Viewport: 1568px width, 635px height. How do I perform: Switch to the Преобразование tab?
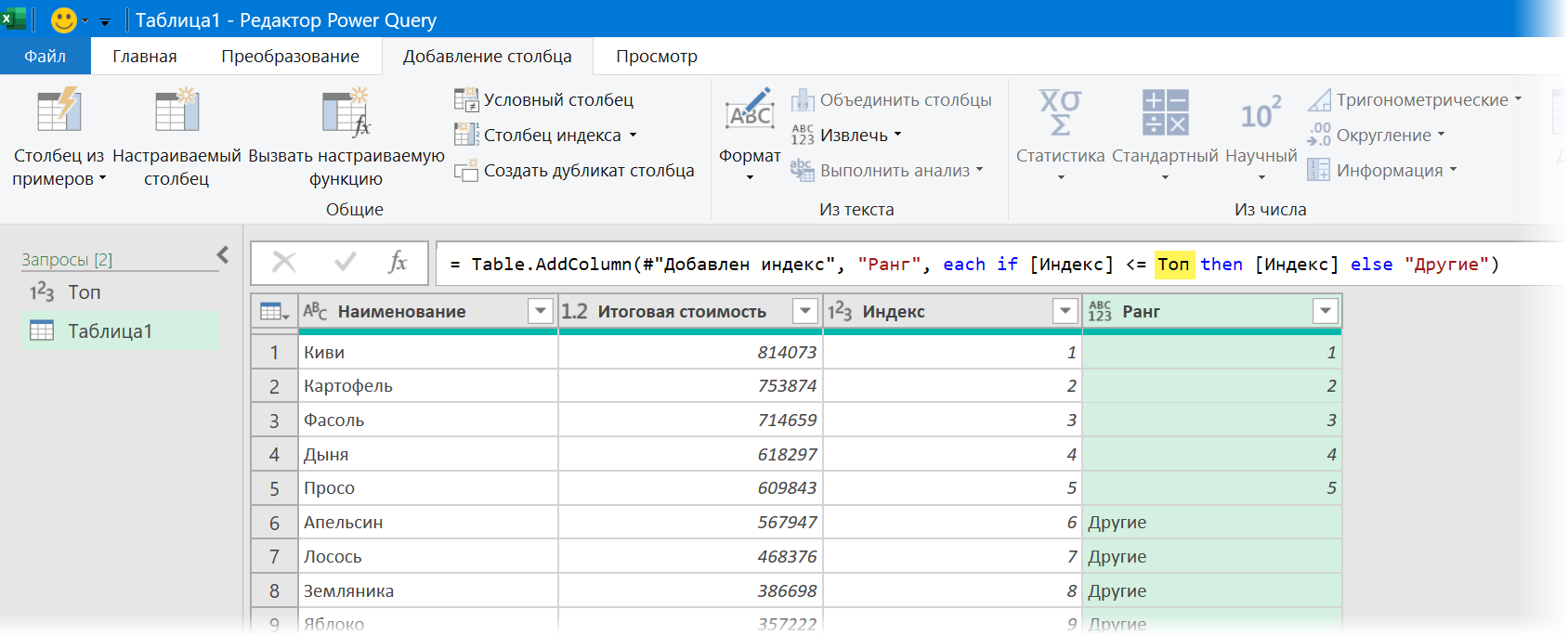[290, 56]
